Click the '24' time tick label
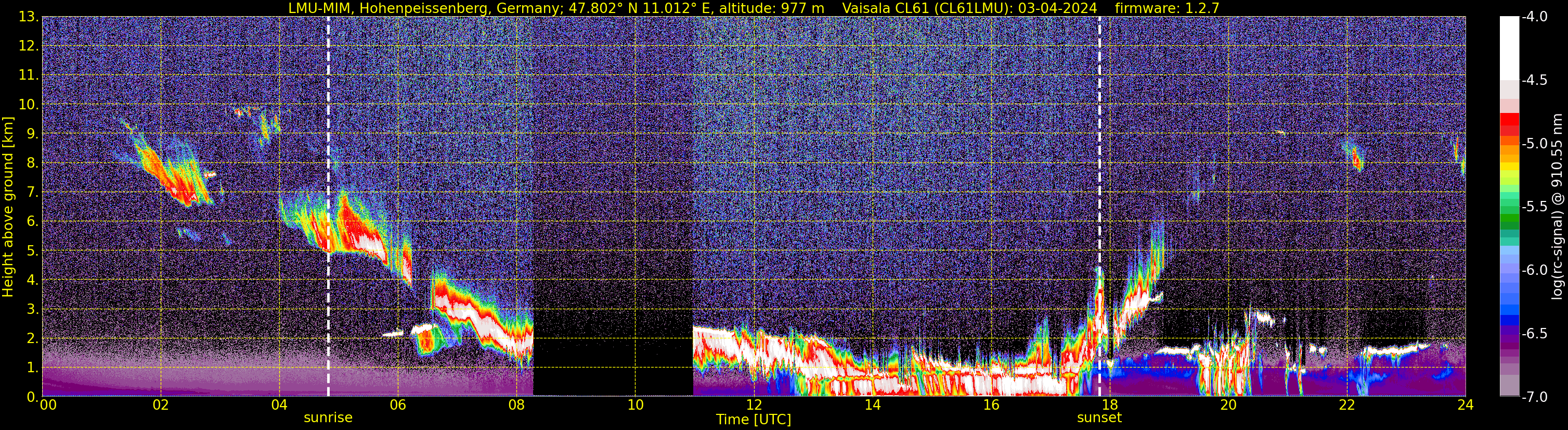This screenshot has height=430, width=1568. (x=1466, y=405)
